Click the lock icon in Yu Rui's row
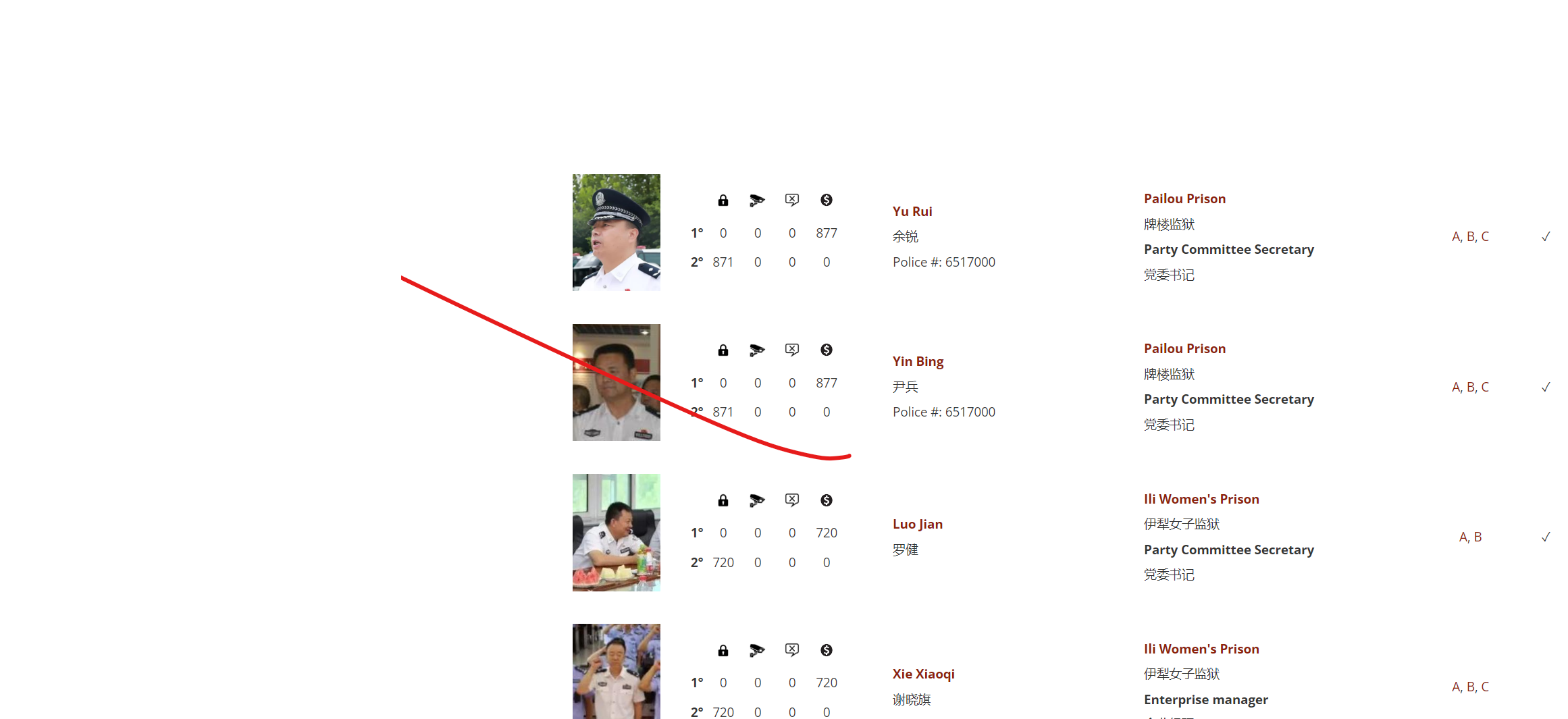This screenshot has height=719, width=1568. pyautogui.click(x=723, y=200)
